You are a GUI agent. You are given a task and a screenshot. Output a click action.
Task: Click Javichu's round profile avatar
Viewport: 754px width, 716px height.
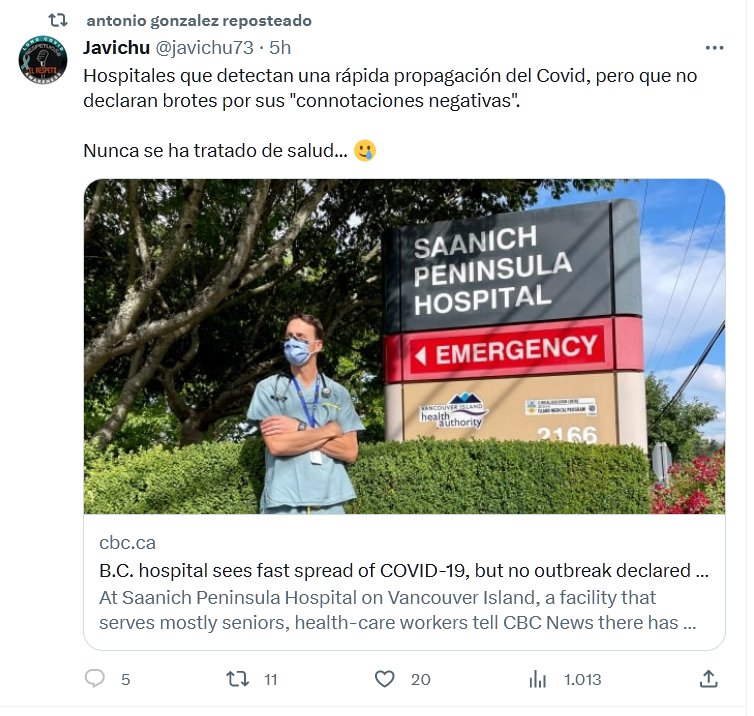pyautogui.click(x=43, y=60)
